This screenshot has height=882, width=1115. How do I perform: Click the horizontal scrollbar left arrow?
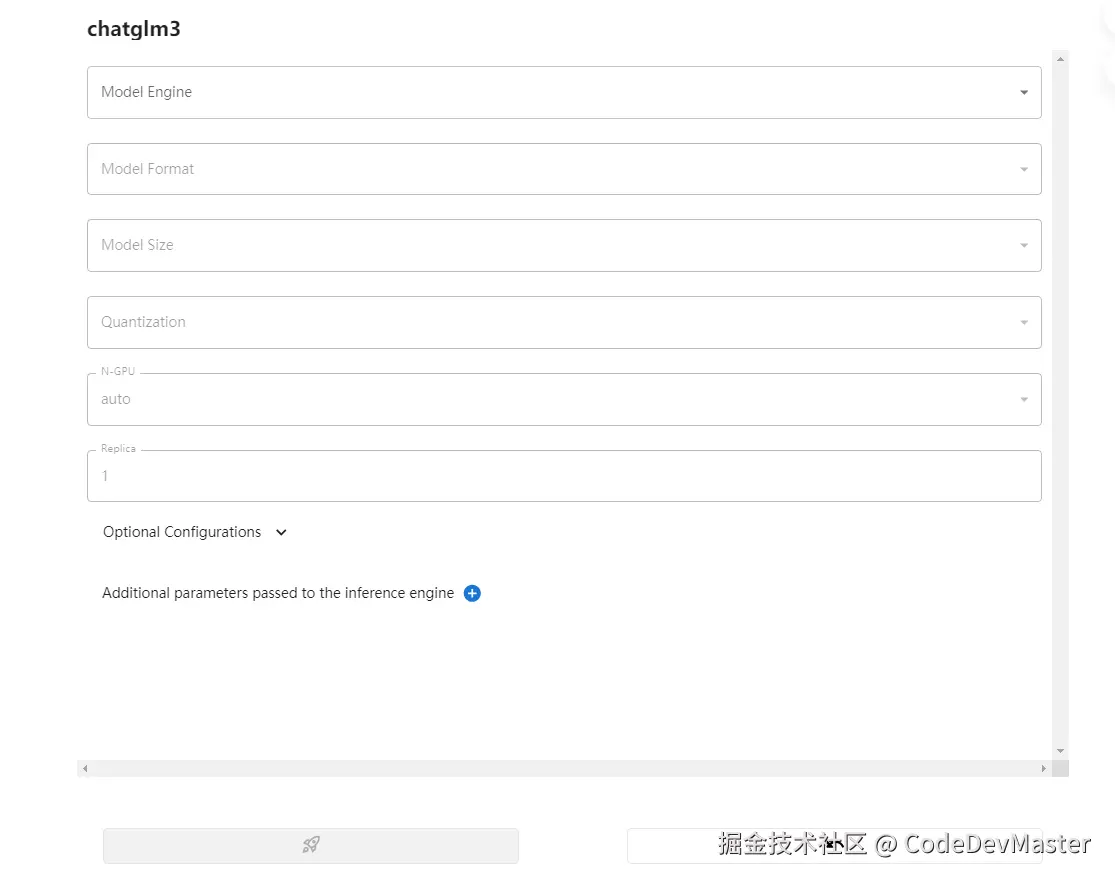[x=85, y=768]
